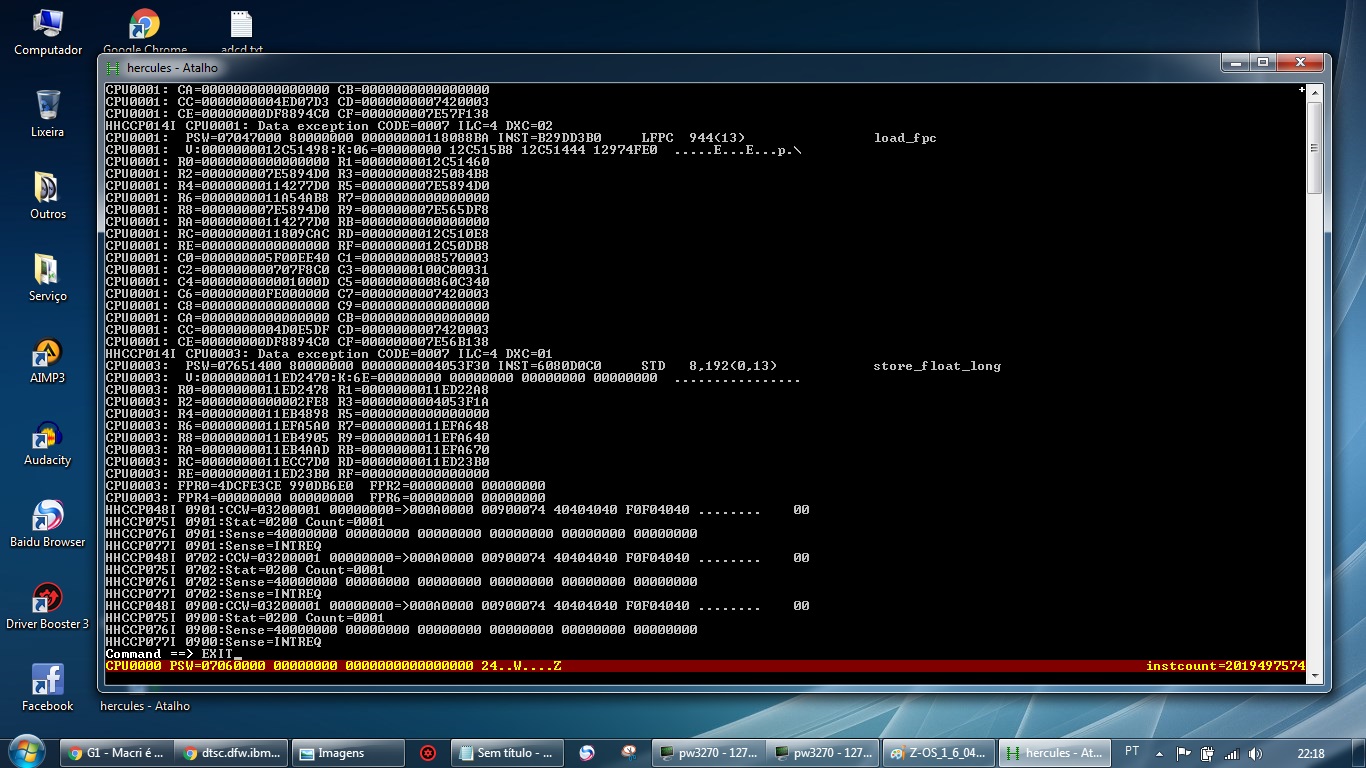1366x768 pixels.
Task: Select the adcd.txt file icon on desktop
Action: [241, 32]
